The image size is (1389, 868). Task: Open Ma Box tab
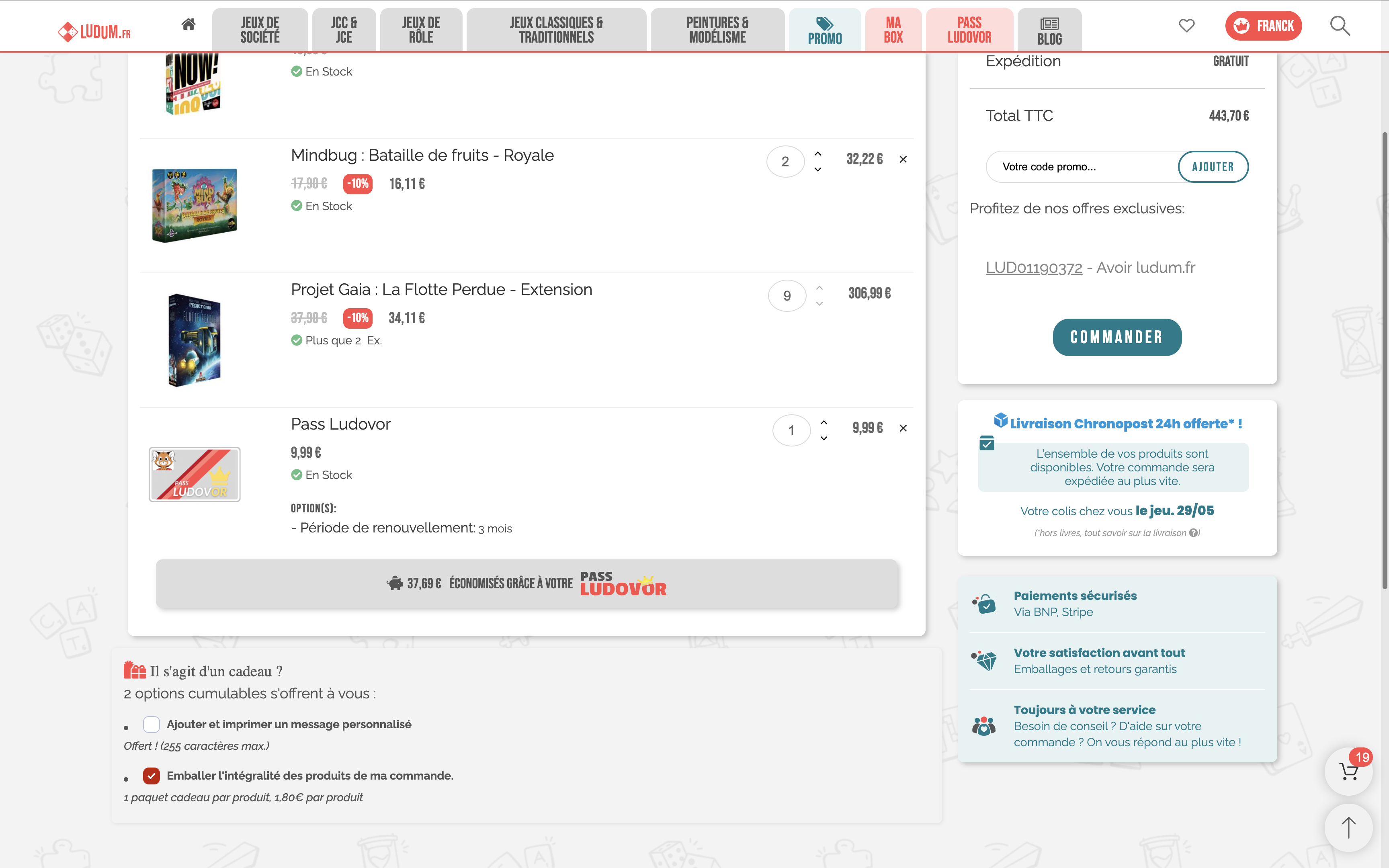(893, 30)
